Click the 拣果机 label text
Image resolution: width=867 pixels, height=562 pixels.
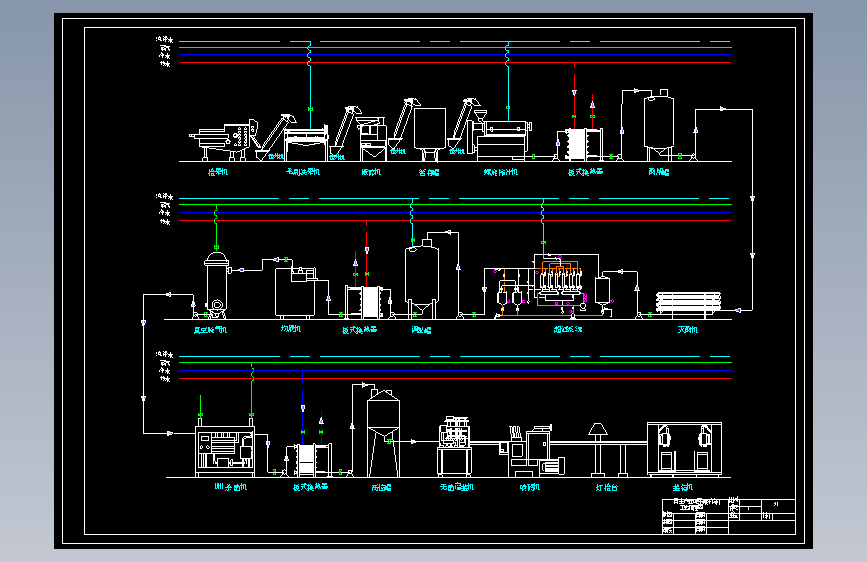[x=218, y=172]
